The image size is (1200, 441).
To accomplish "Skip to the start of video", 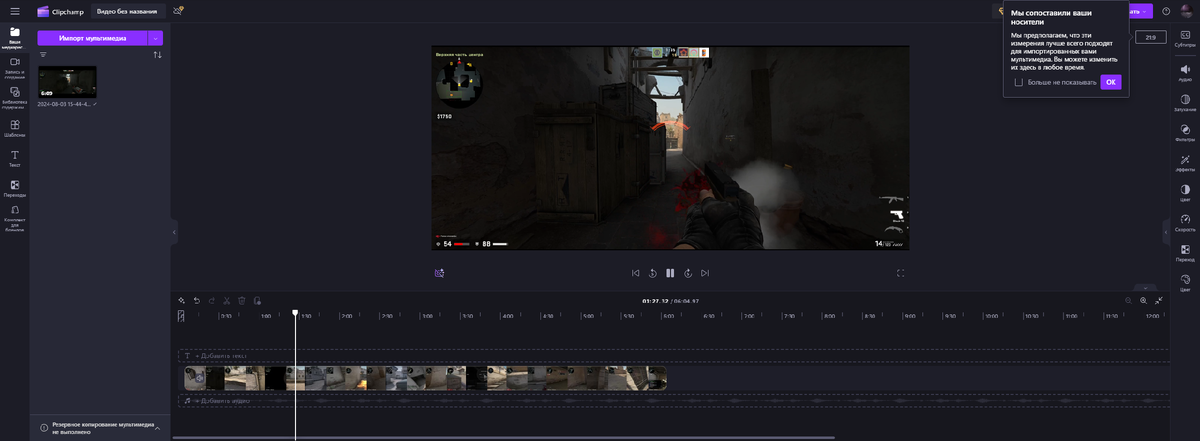I will point(635,272).
